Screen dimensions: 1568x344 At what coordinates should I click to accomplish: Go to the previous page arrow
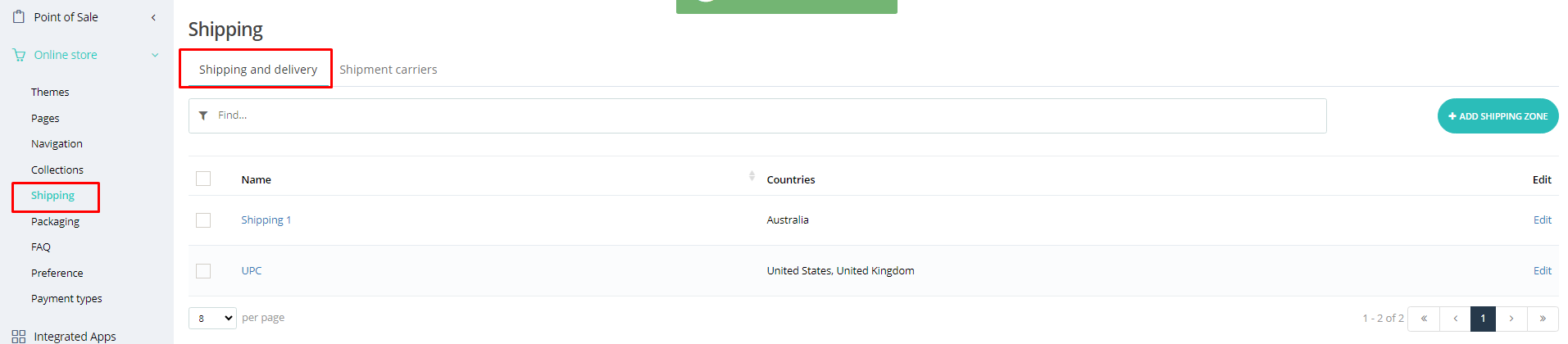pyautogui.click(x=1455, y=319)
